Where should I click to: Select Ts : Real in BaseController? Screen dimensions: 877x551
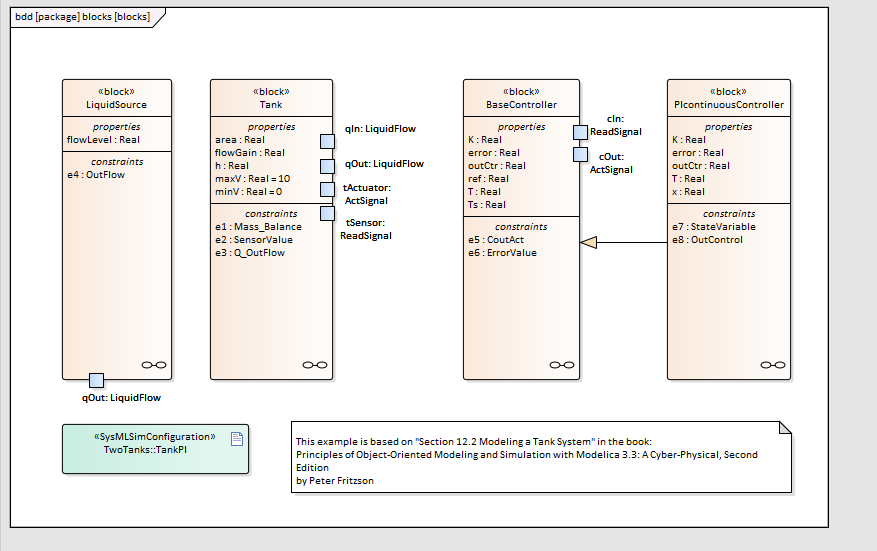487,205
